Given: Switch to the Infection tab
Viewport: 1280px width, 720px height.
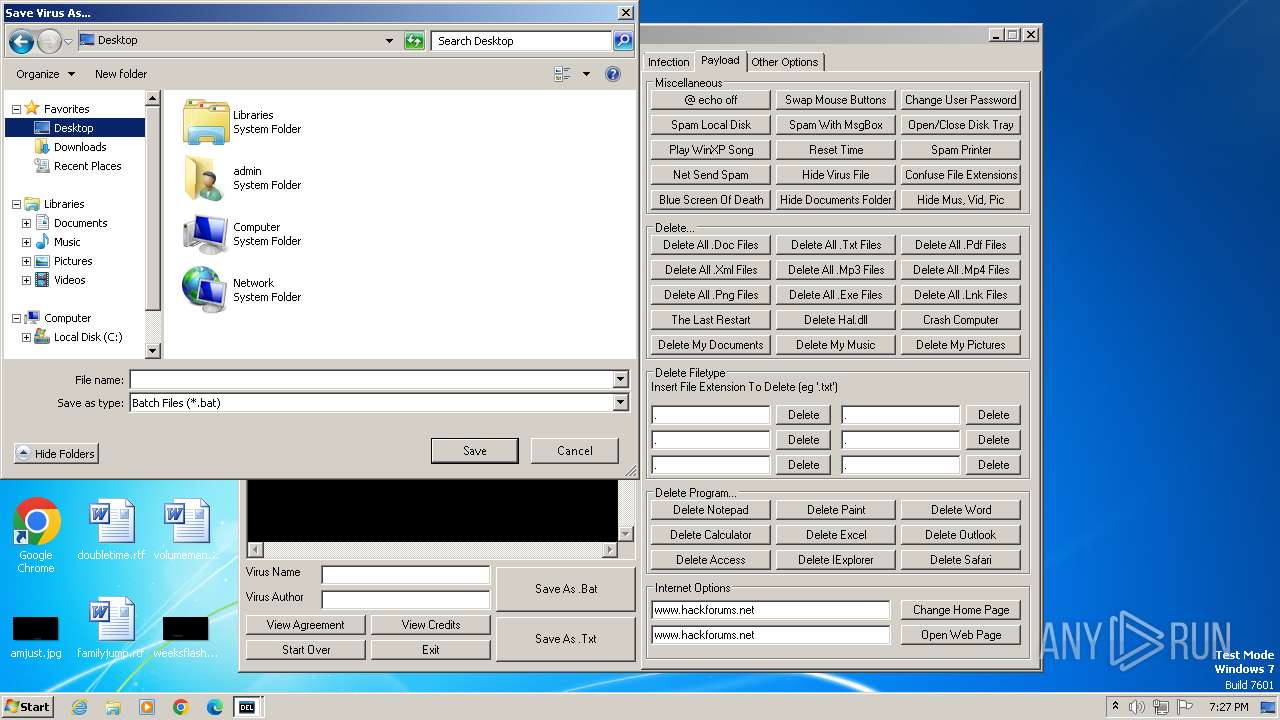Looking at the screenshot, I should [668, 62].
